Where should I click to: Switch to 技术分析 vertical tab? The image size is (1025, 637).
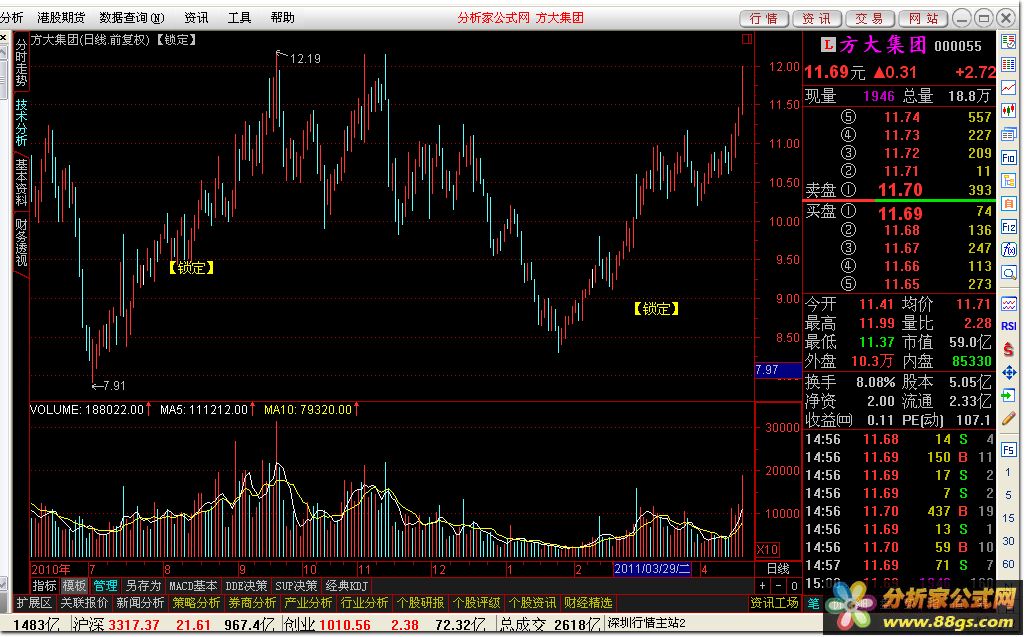[21, 122]
